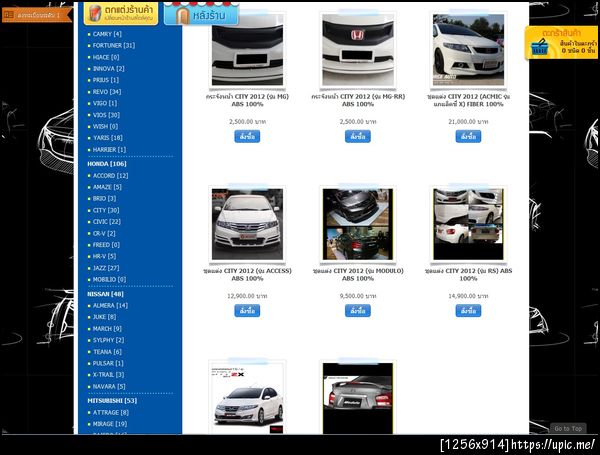The width and height of the screenshot is (600, 455).
Task: Open the YARIS [18] category
Action: tap(108, 138)
